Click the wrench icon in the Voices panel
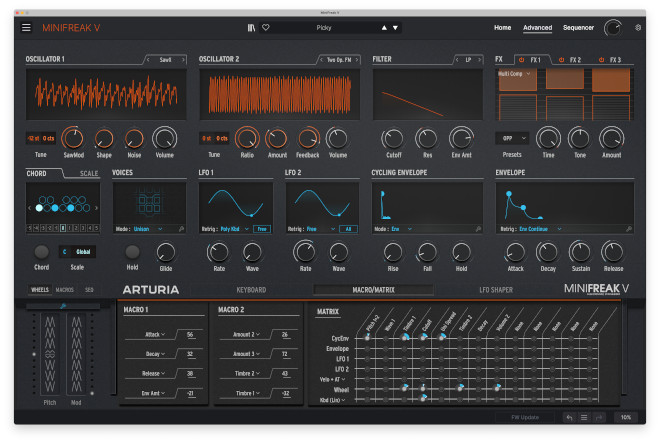The image size is (660, 443). [x=181, y=229]
